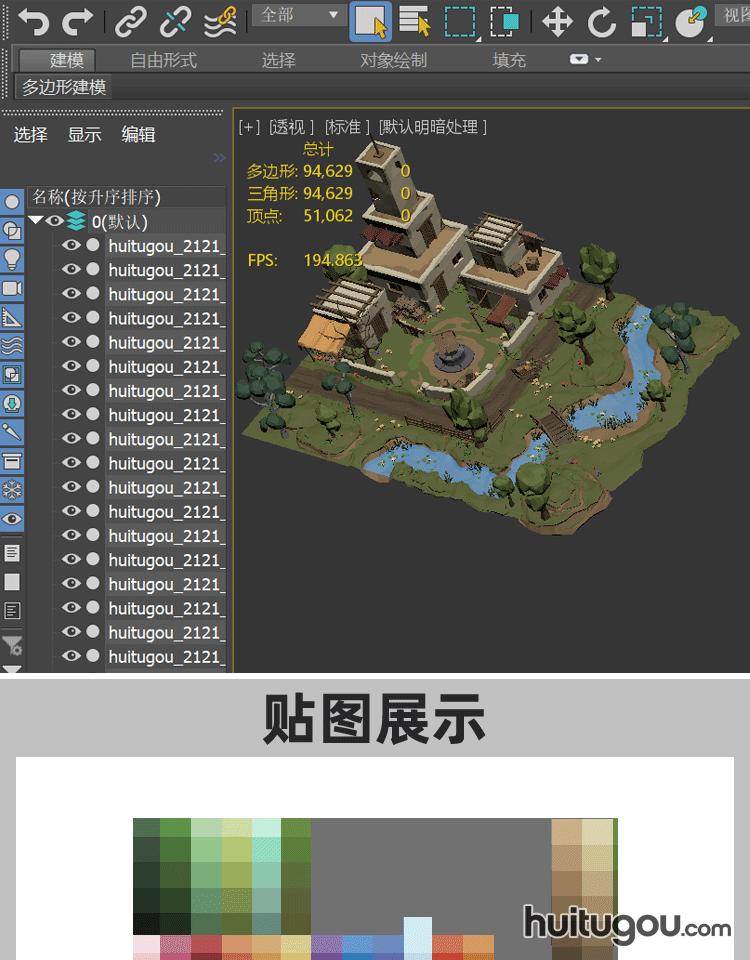The width and height of the screenshot is (750, 960).
Task: Collapse the 0(默认) layer tree arrow
Action: [36, 222]
